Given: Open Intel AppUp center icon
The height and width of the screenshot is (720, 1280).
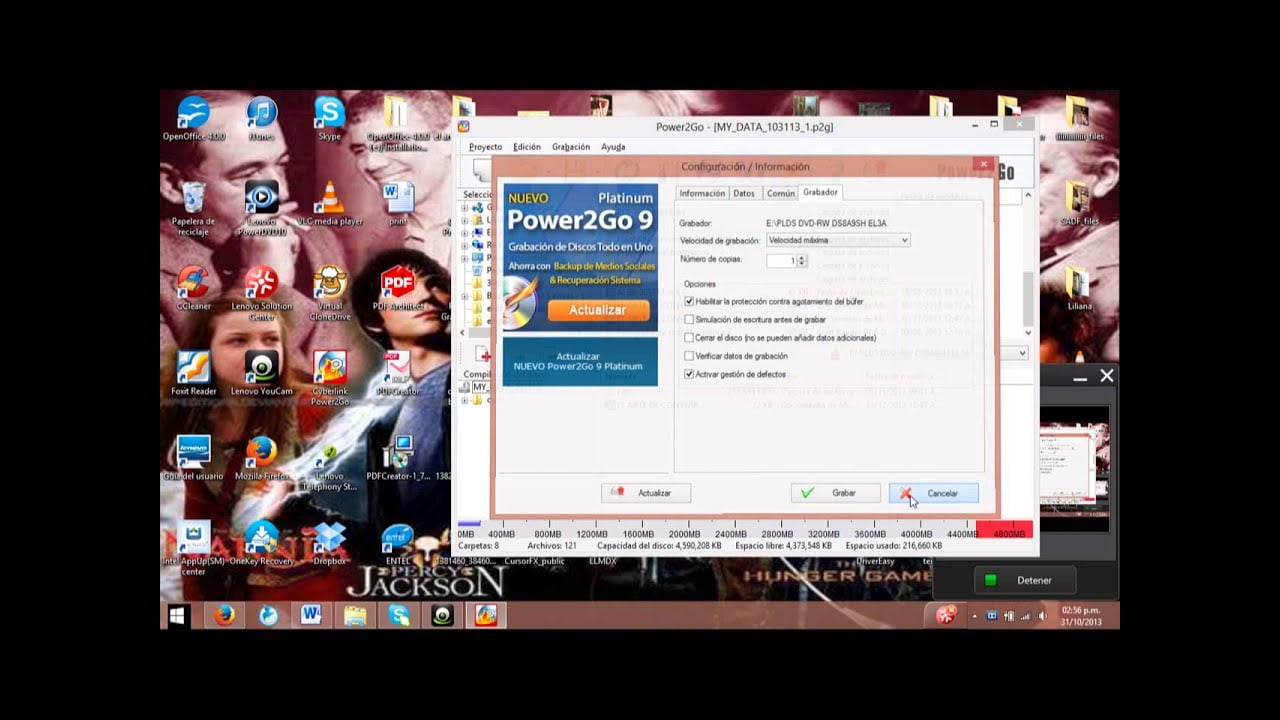Looking at the screenshot, I should point(193,547).
